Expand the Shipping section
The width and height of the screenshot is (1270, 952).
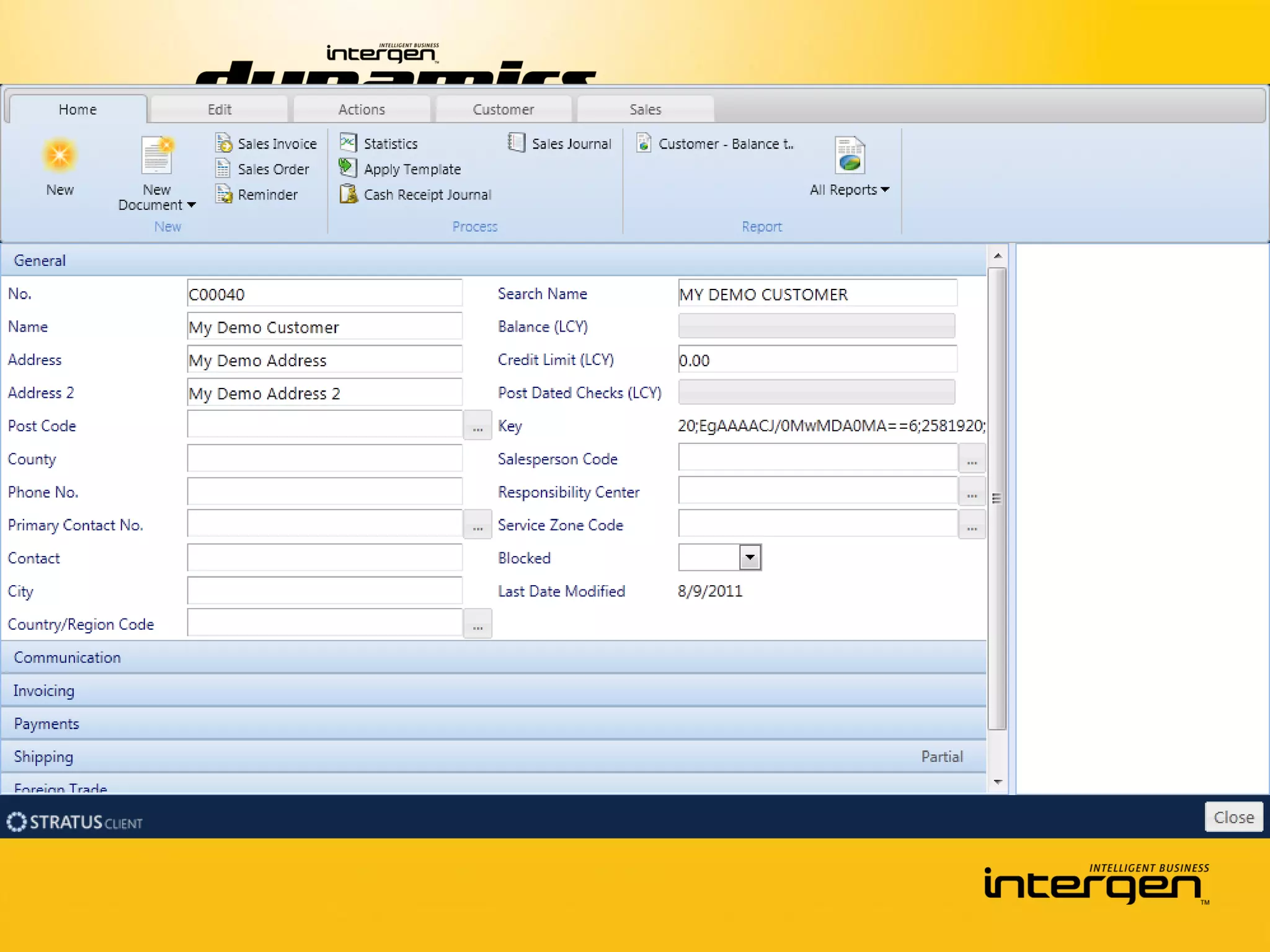click(494, 756)
